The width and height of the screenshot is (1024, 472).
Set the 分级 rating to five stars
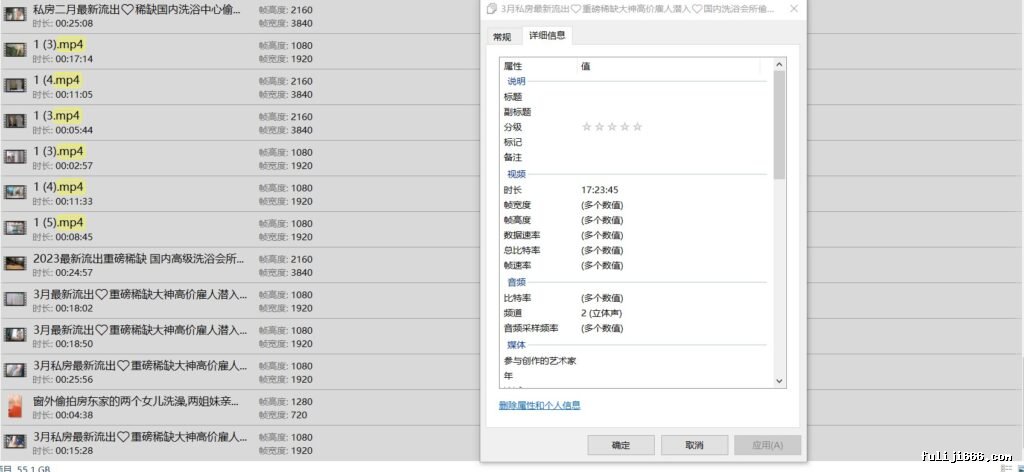(x=637, y=127)
